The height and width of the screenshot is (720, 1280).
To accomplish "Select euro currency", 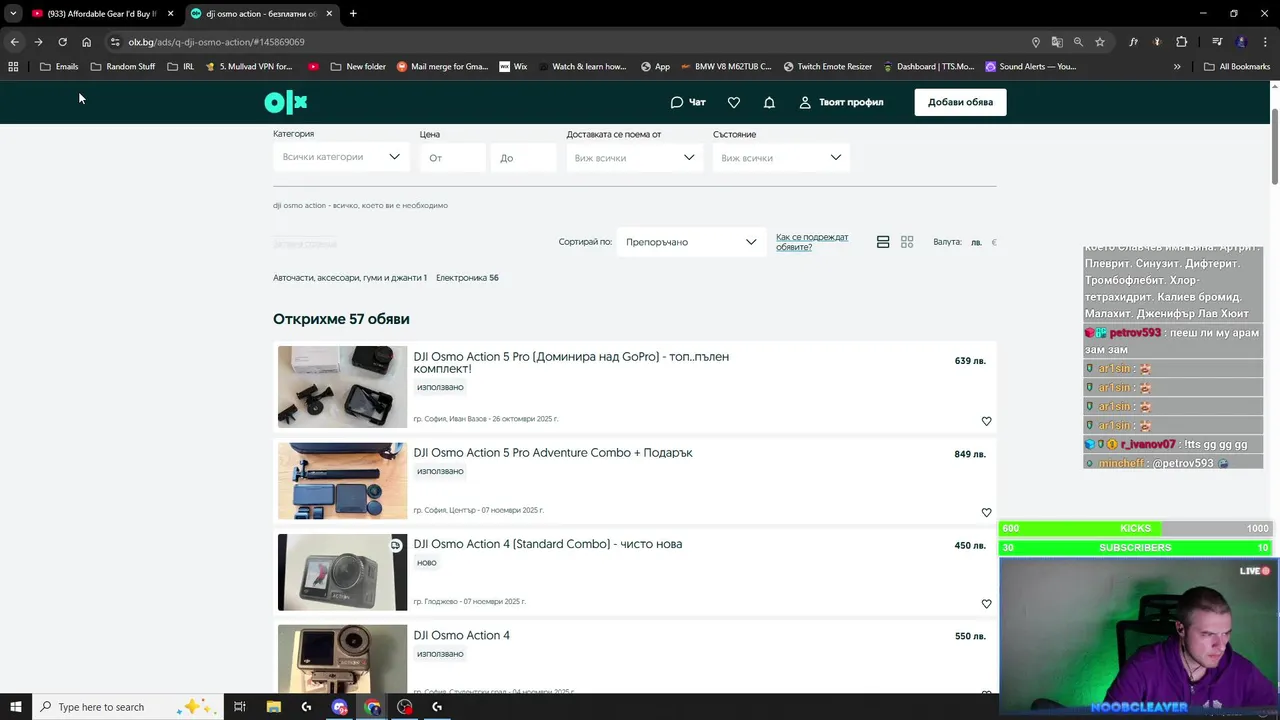I will pos(993,242).
